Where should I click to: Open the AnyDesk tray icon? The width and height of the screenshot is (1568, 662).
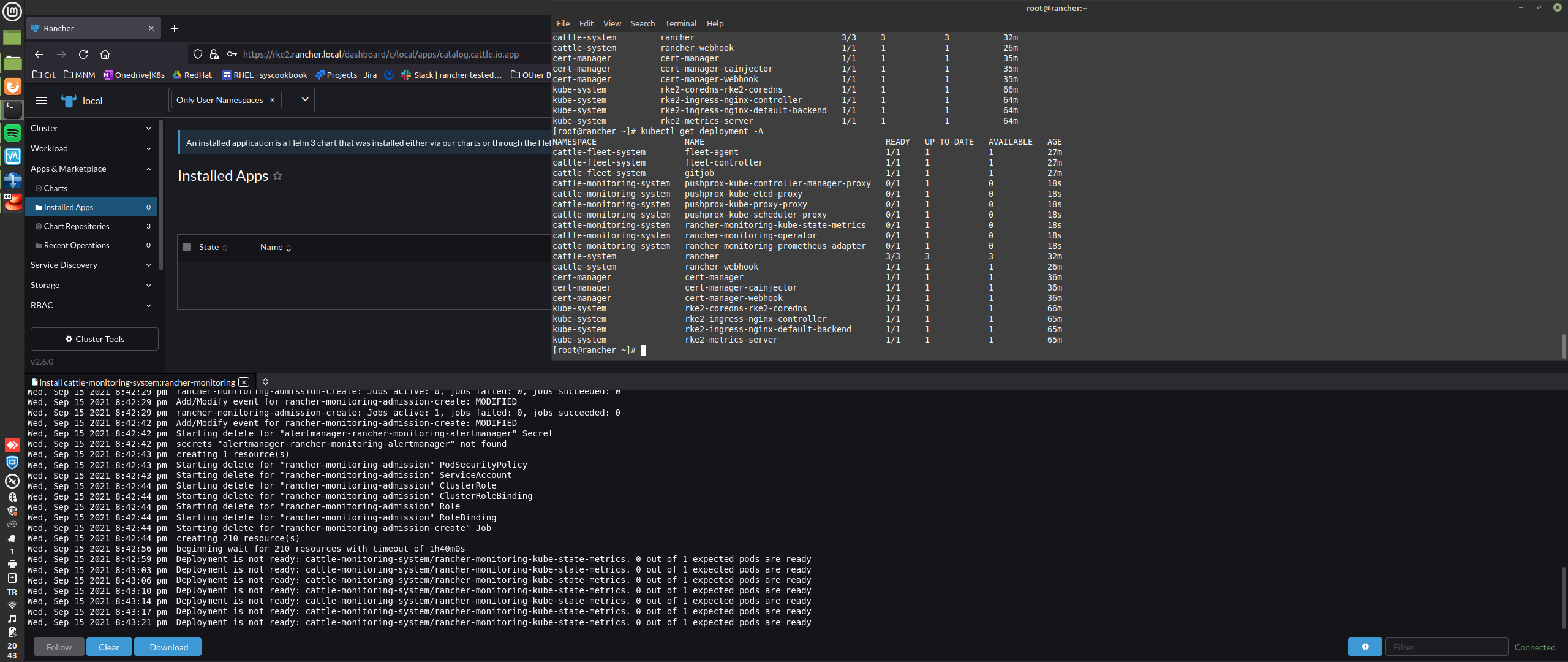pos(12,445)
